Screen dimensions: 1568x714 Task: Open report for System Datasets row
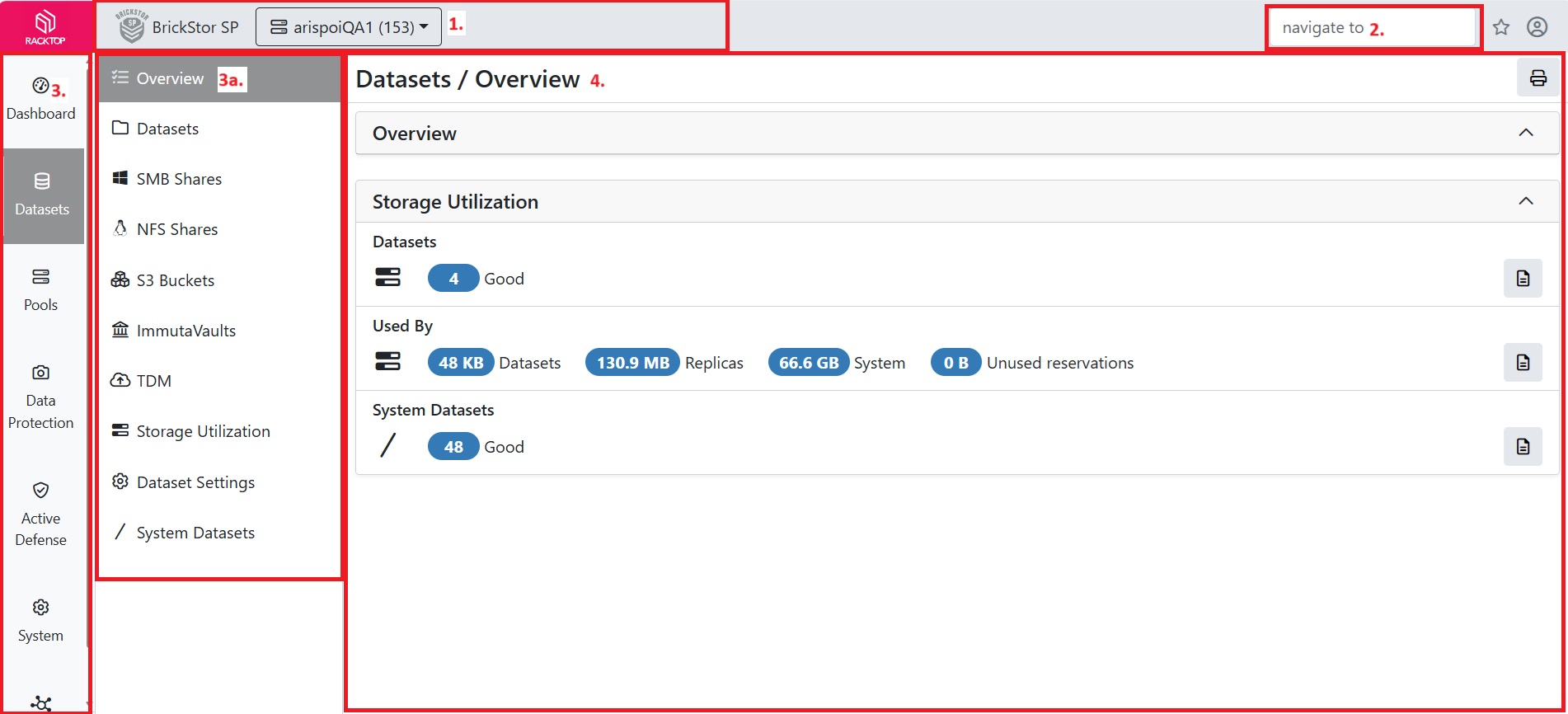1523,447
